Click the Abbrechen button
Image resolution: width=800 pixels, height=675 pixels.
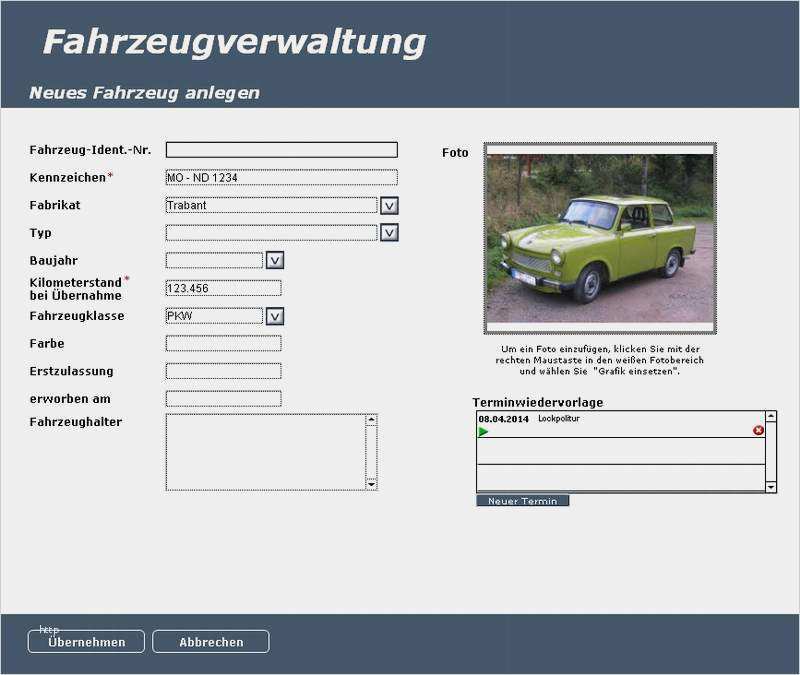tap(211, 642)
